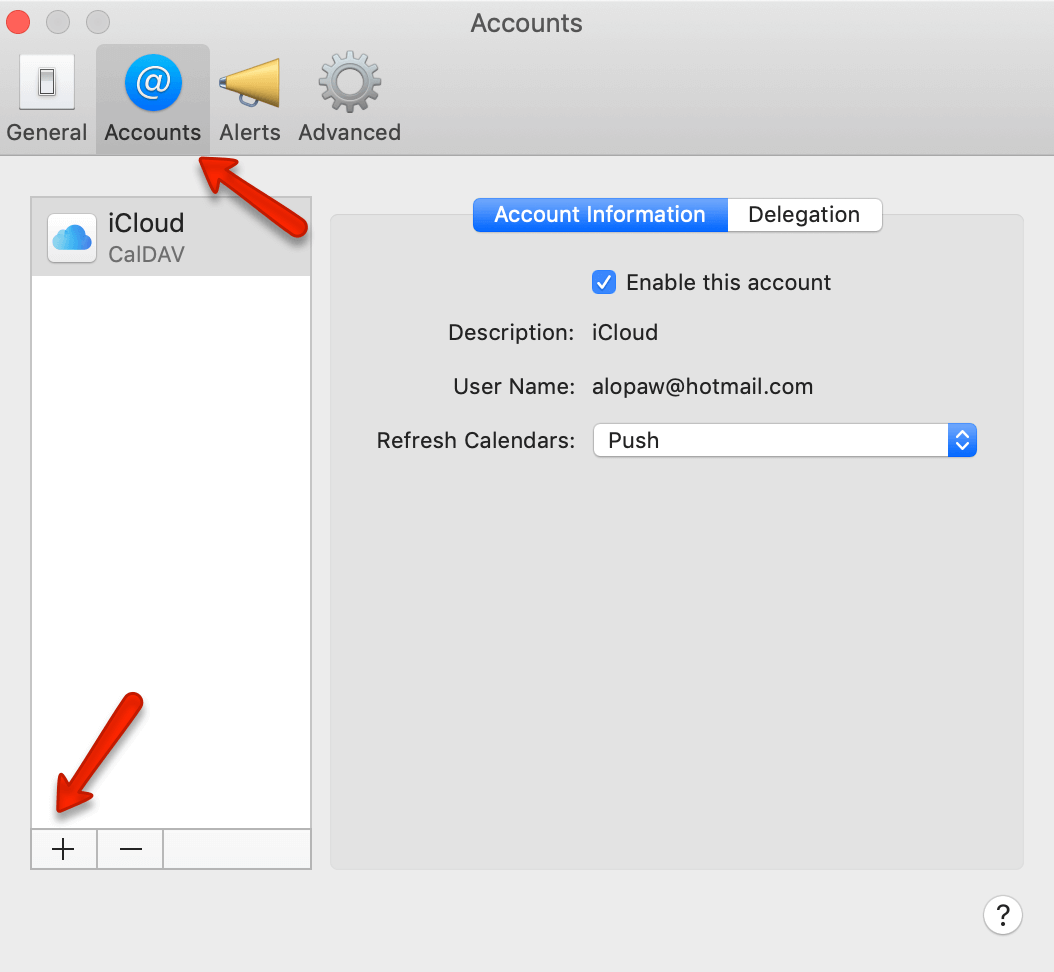Add a new account with plus button
Viewport: 1054px width, 972px height.
[64, 849]
